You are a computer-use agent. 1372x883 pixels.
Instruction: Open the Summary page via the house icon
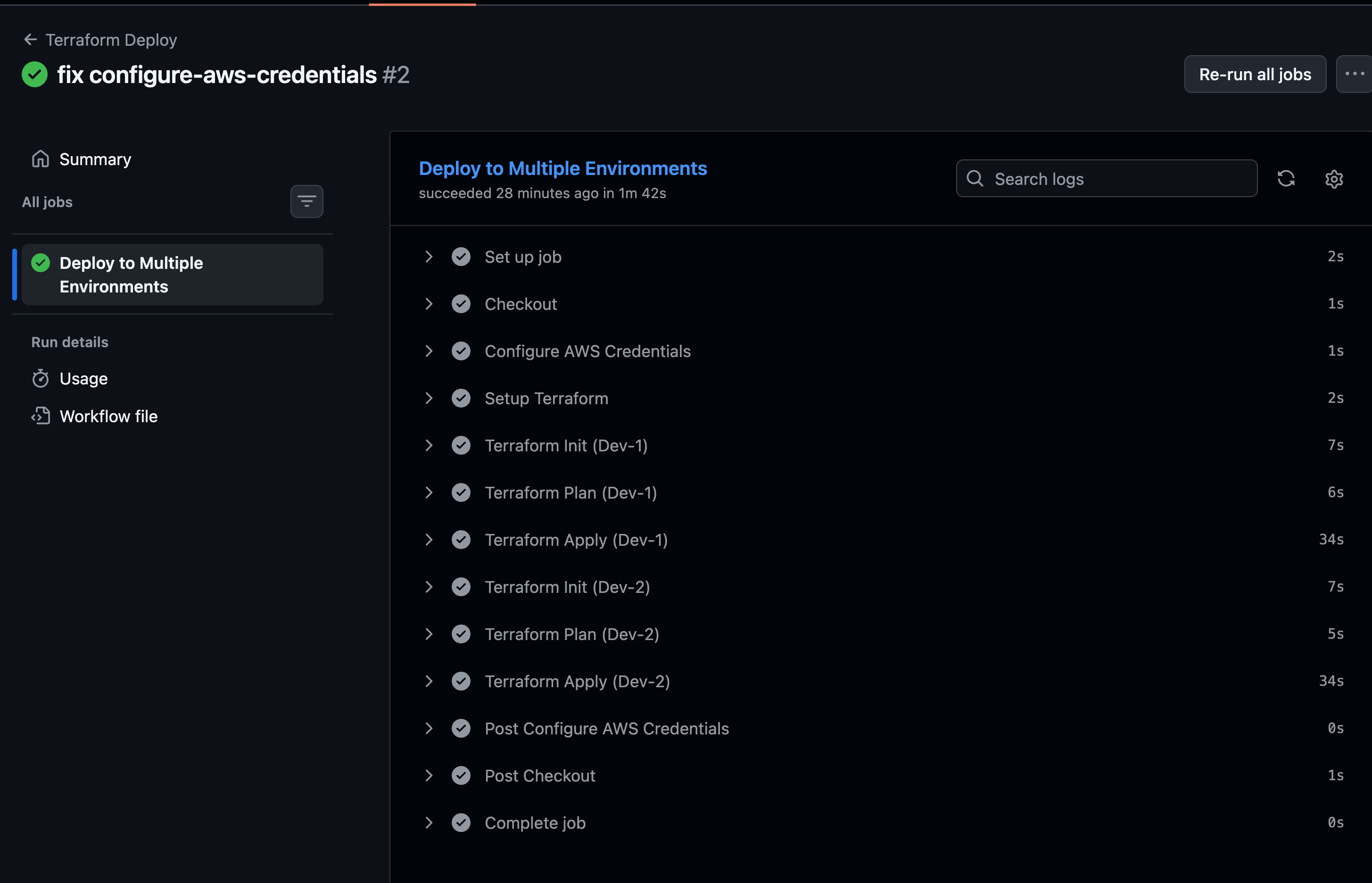tap(41, 158)
